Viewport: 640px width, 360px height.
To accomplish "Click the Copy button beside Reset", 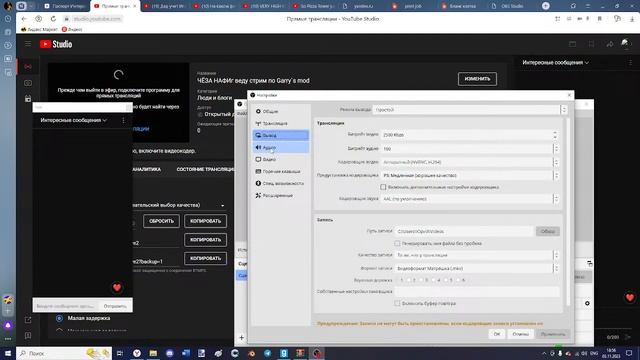I will (x=205, y=221).
